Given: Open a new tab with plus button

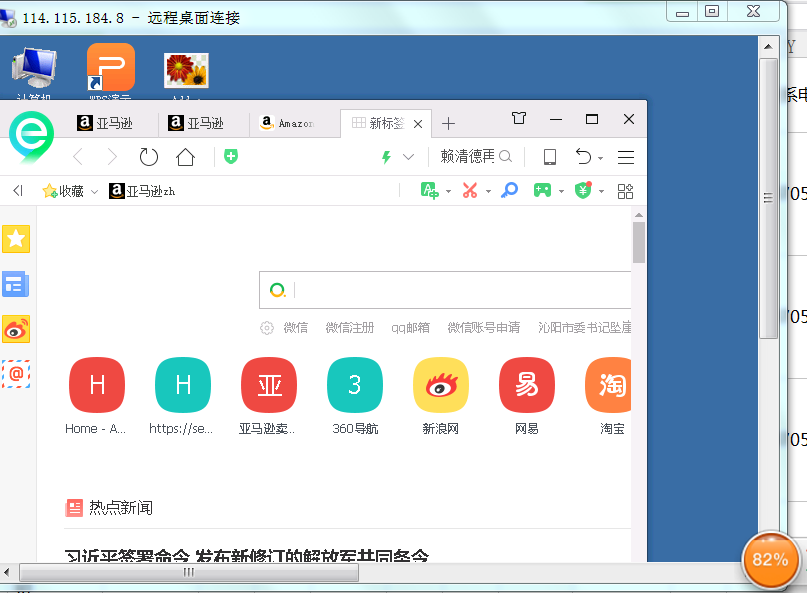Looking at the screenshot, I should click(x=448, y=124).
